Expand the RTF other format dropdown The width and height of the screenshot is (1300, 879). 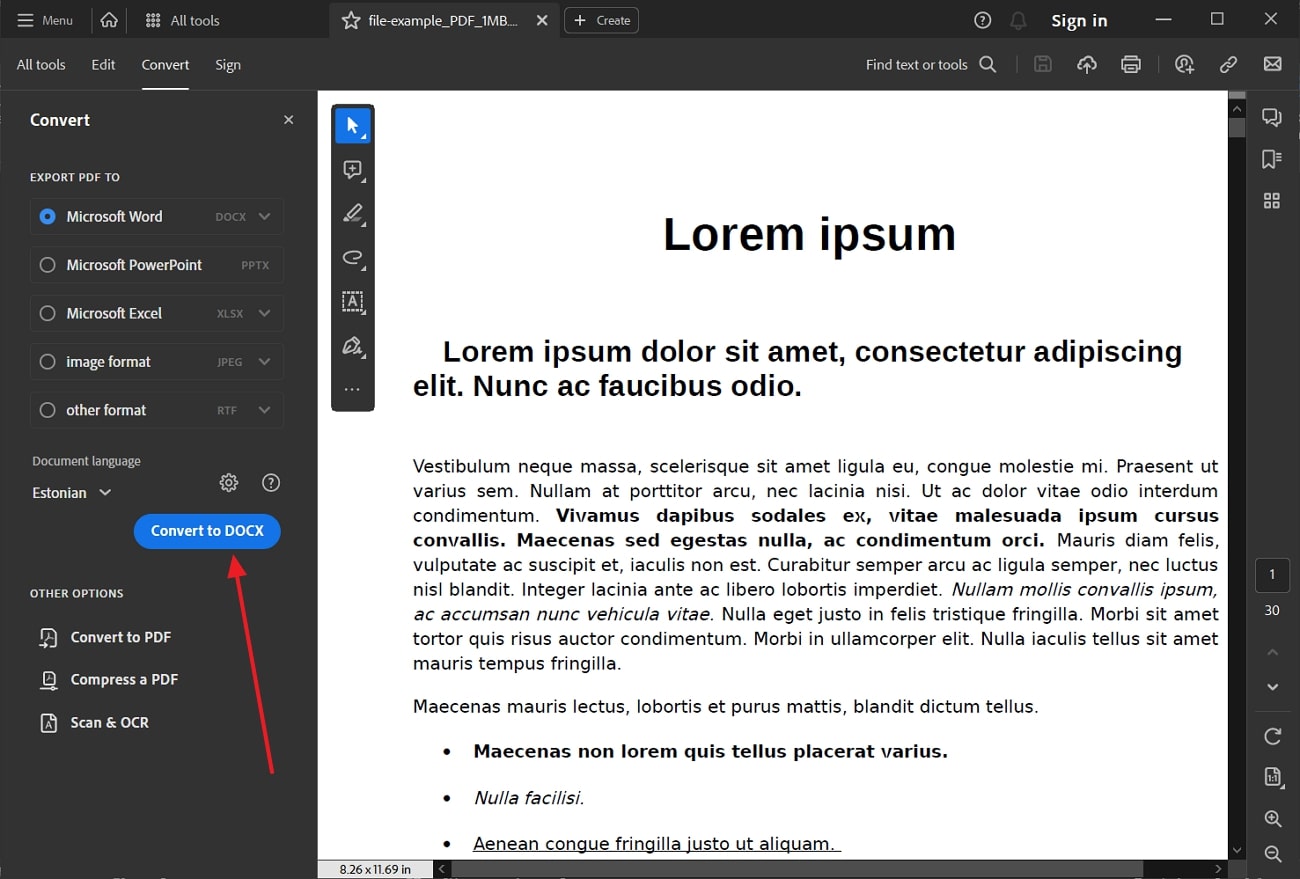pyautogui.click(x=264, y=410)
